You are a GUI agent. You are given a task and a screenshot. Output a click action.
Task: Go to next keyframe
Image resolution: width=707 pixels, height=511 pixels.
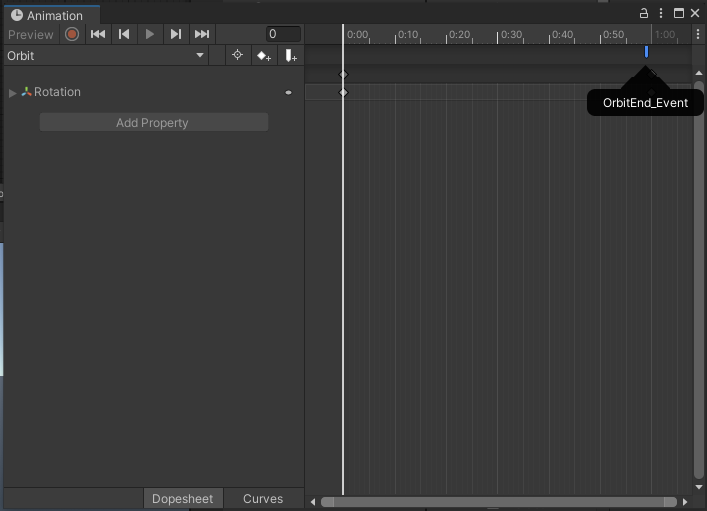(176, 34)
